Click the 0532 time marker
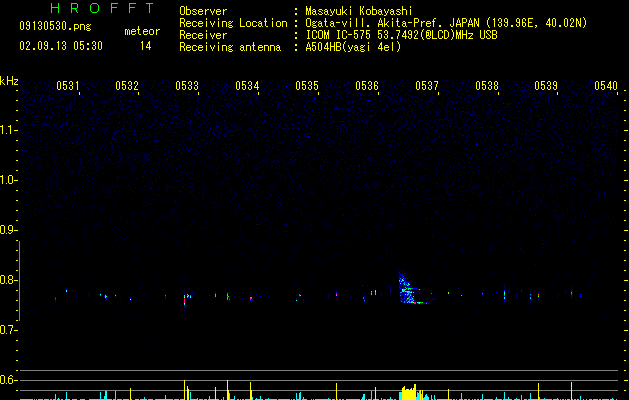The image size is (629, 400). (127, 86)
